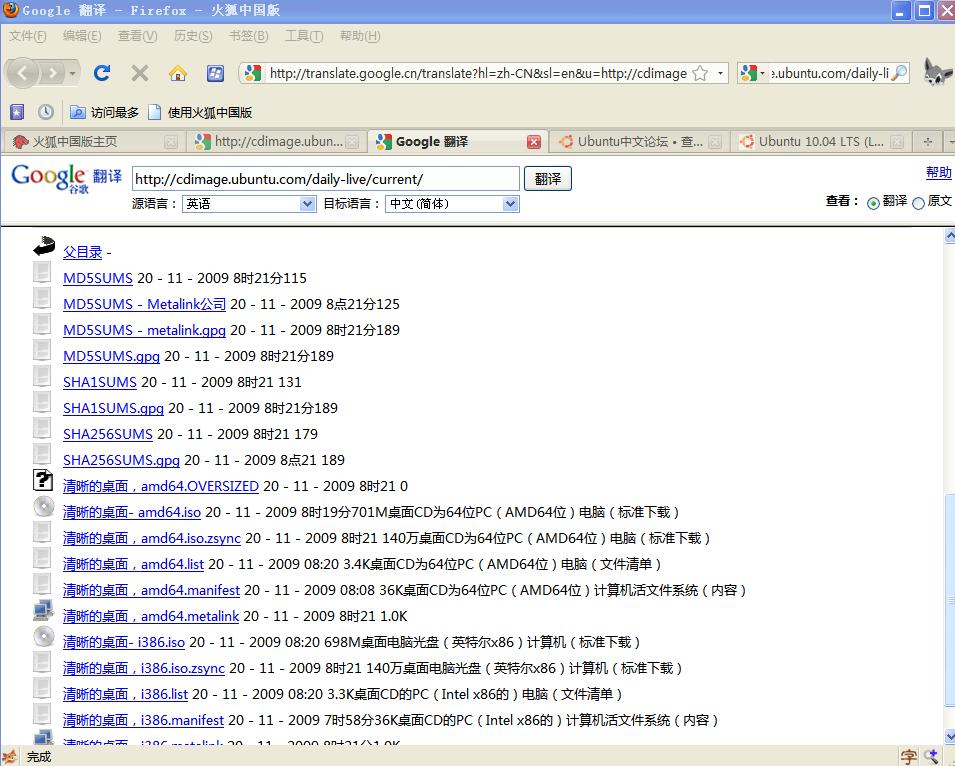Screen dimensions: 955x766
Task: Open the 编辑(E) menu
Action: pyautogui.click(x=82, y=36)
